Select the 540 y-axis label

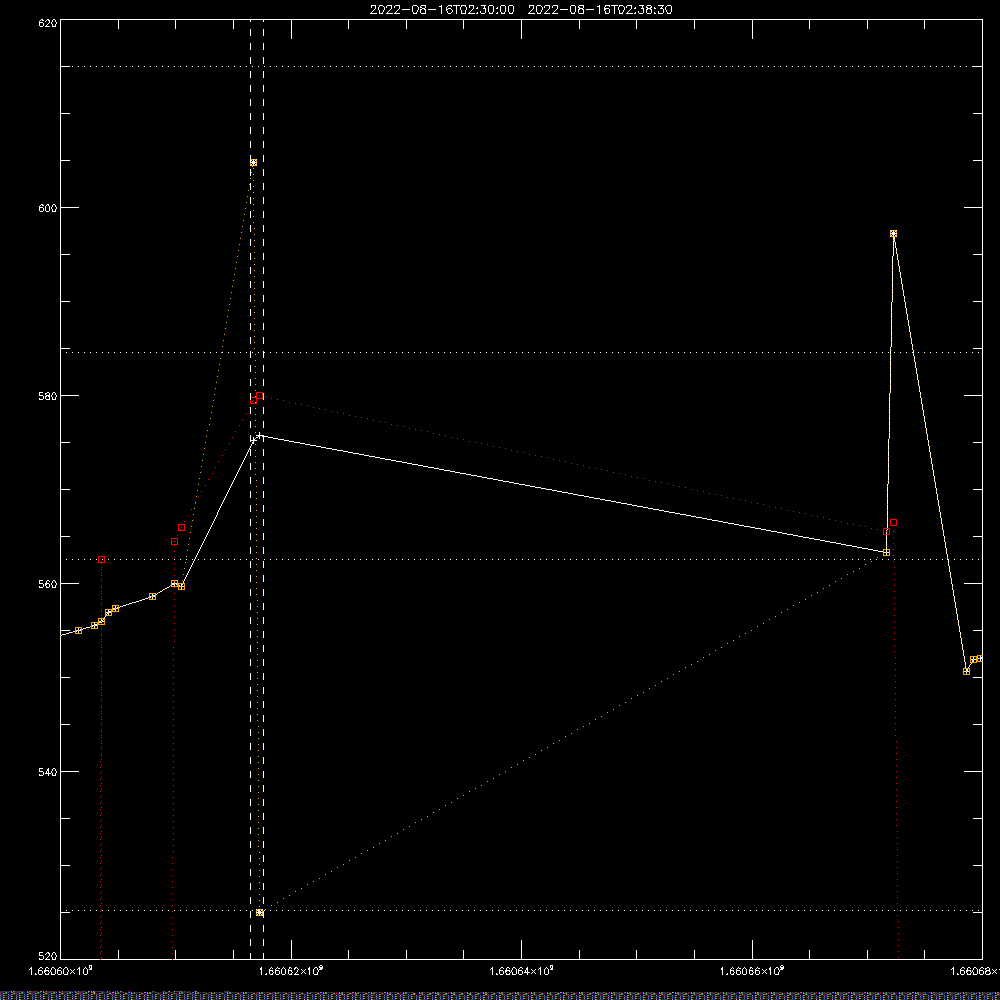tap(49, 772)
